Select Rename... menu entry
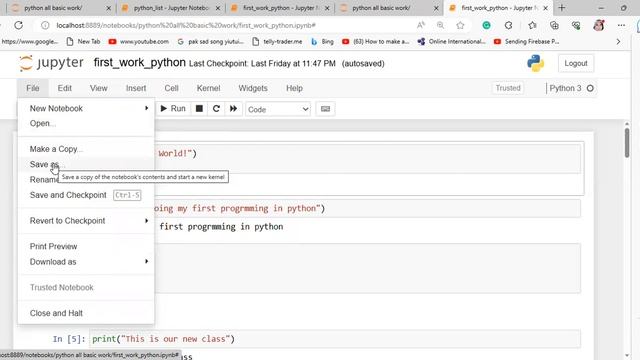Image resolution: width=640 pixels, height=360 pixels. coord(44,180)
